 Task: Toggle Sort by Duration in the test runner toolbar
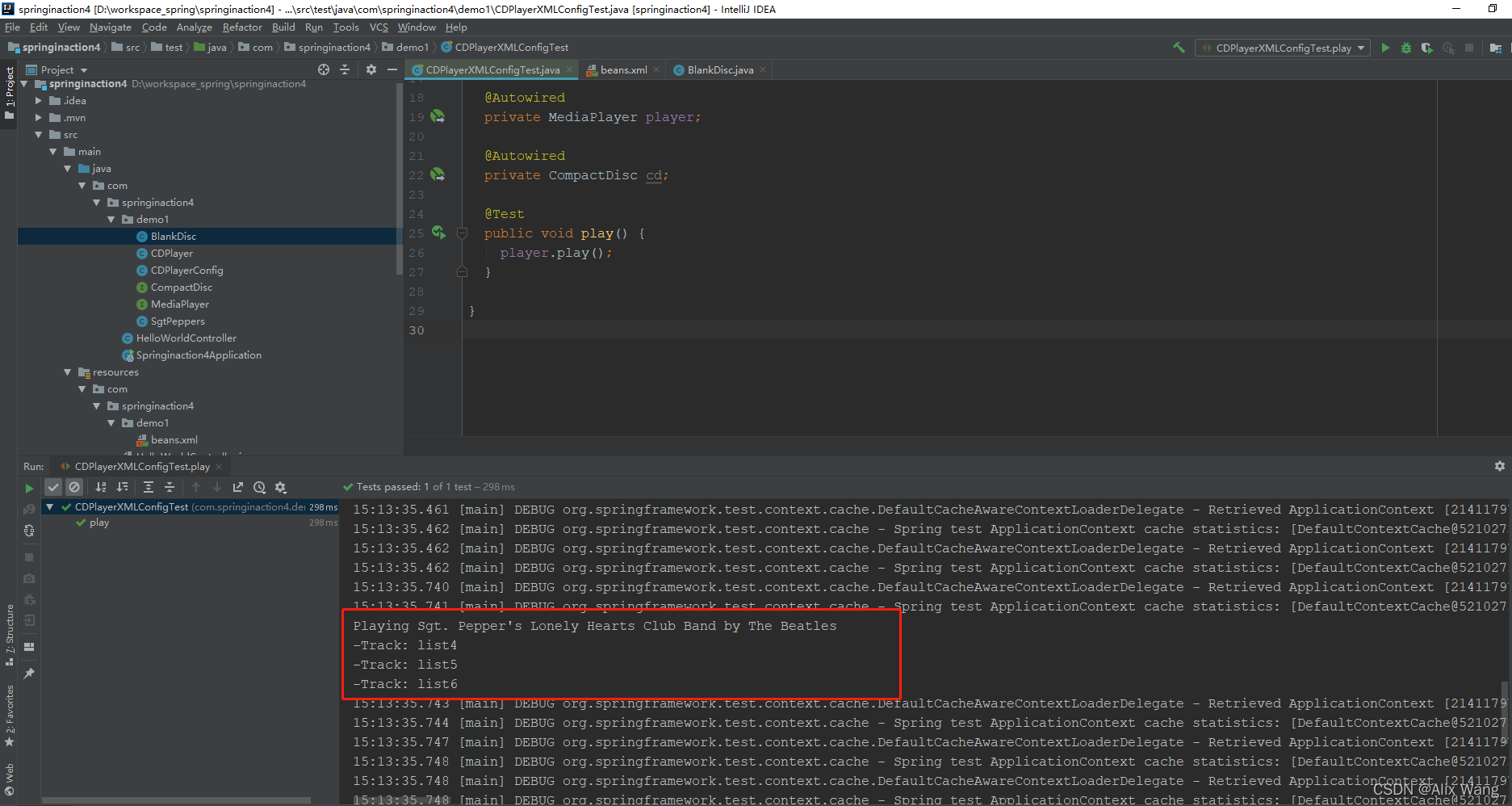point(122,487)
